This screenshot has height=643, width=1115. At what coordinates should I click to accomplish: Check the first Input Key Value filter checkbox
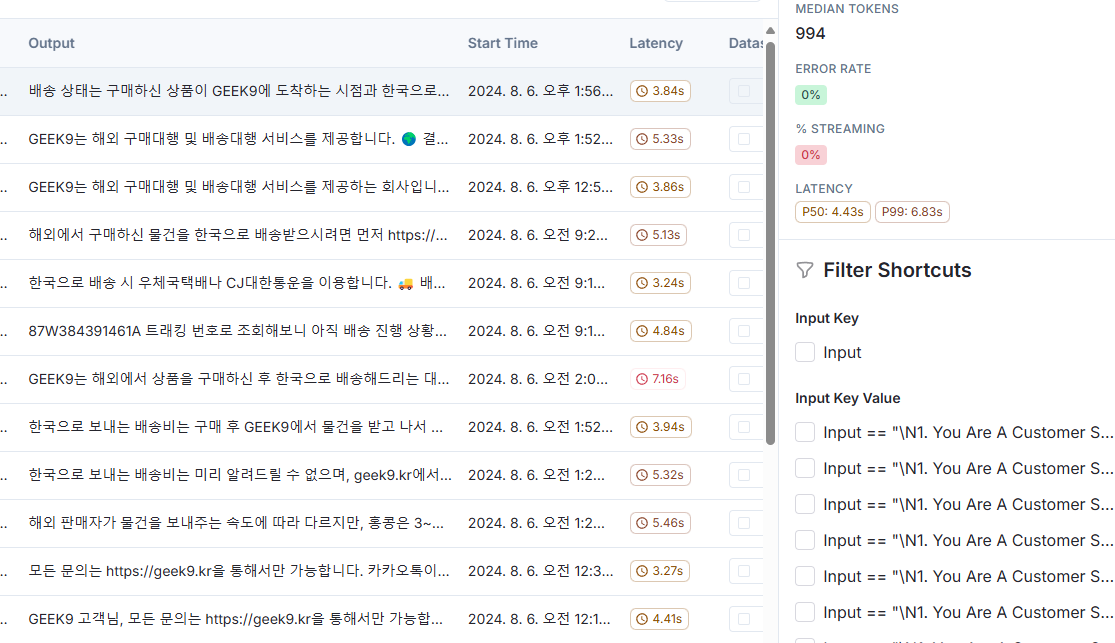(x=805, y=432)
